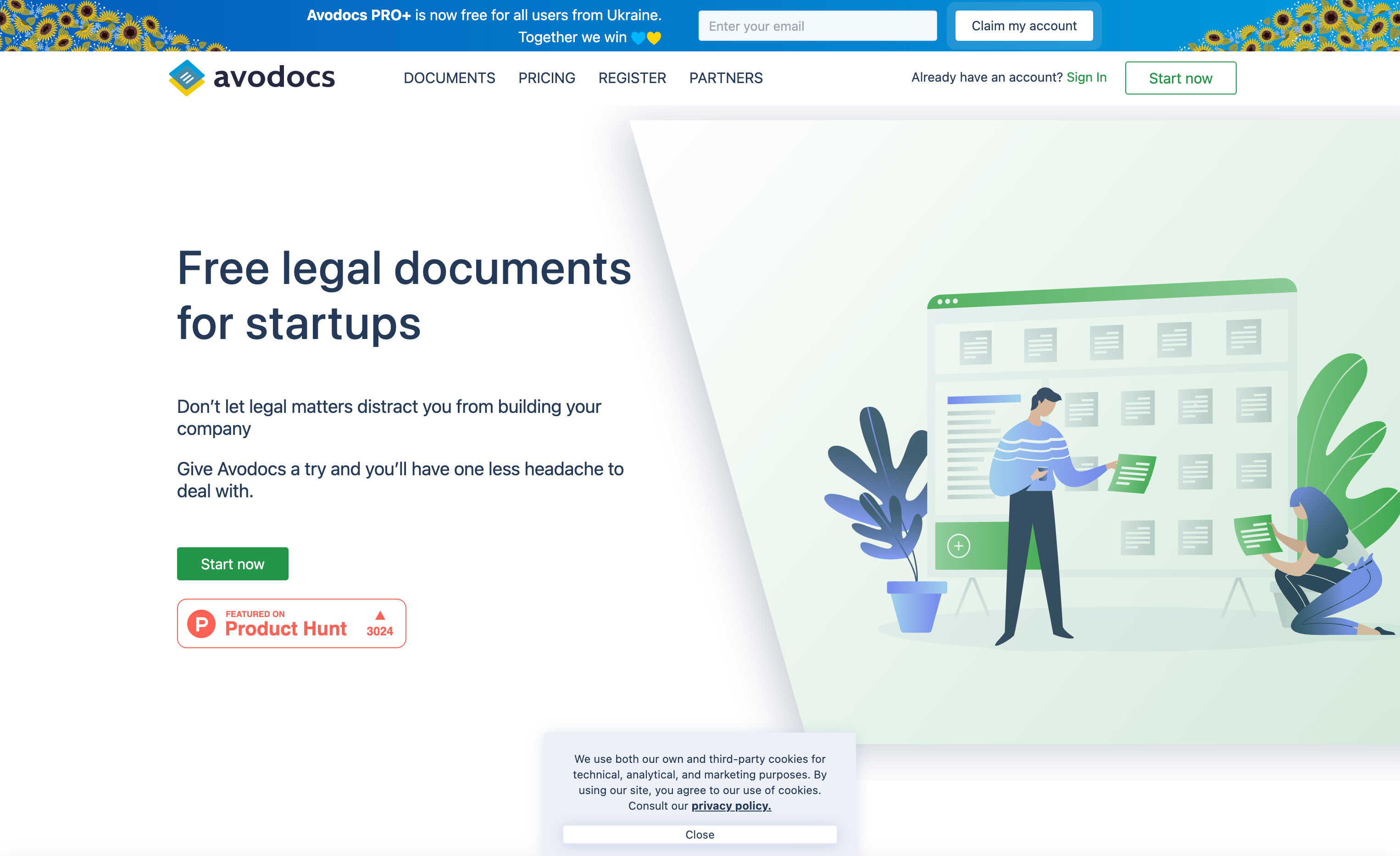The width and height of the screenshot is (1400, 856).
Task: Click Claim my account button
Action: coord(1024,26)
